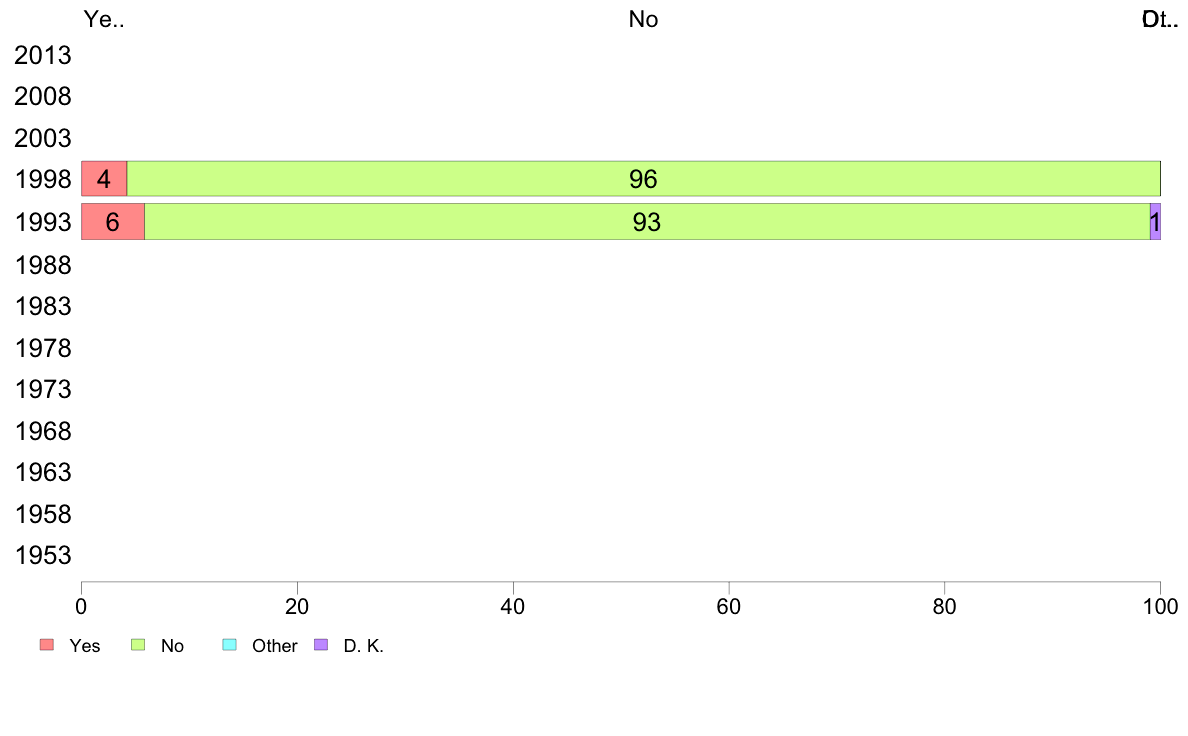Select the 1993 purple D. K. segment

(x=1155, y=221)
